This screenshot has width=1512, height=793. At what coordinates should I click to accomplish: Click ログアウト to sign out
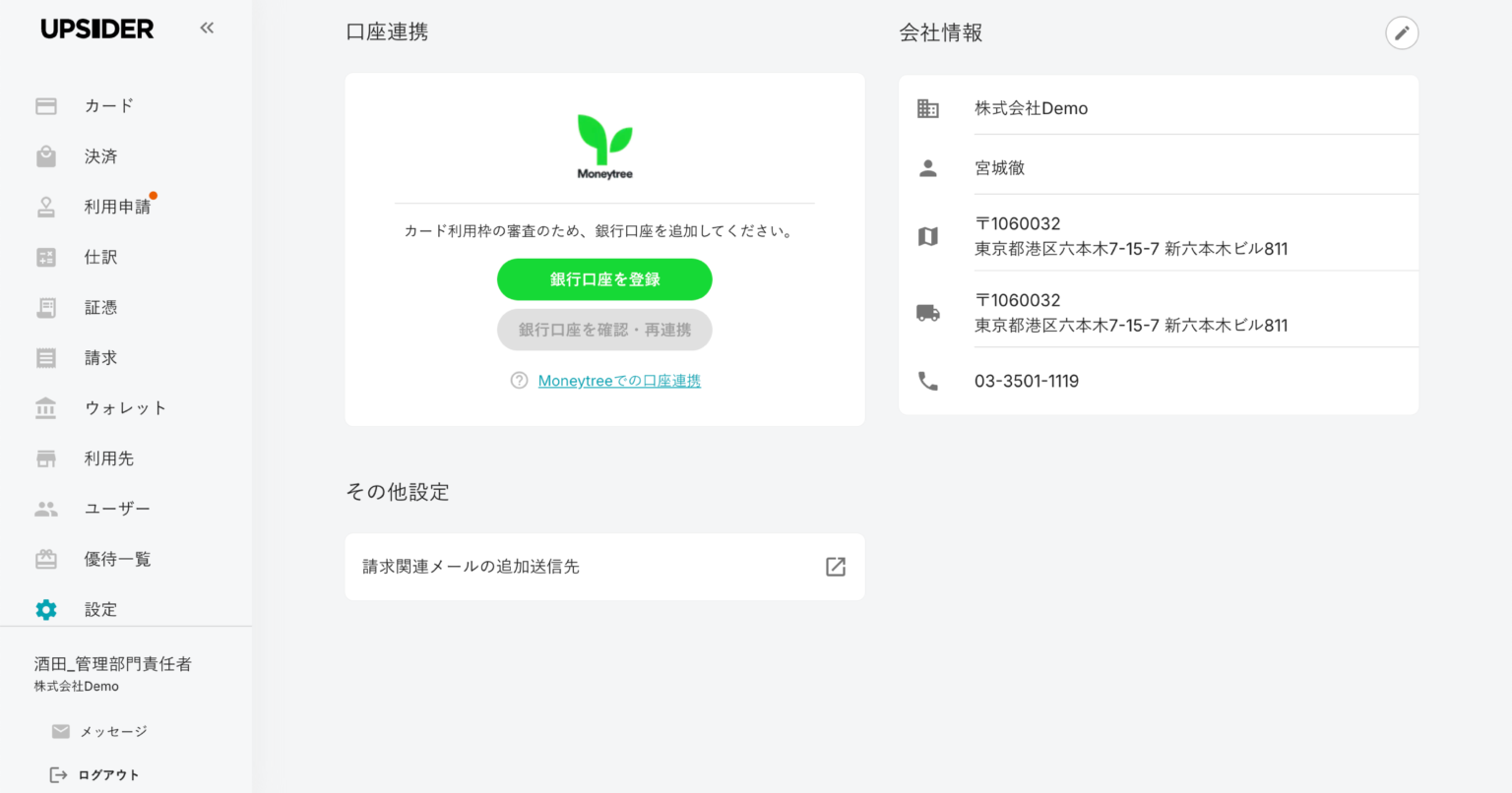pyautogui.click(x=107, y=775)
